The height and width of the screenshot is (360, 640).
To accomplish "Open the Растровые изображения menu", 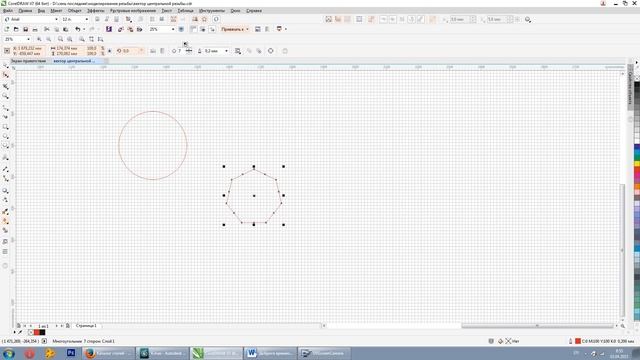I will click(133, 11).
